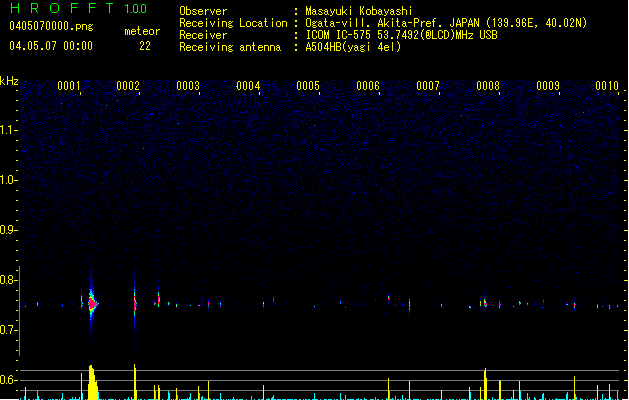Select observer name Masayuki Kobayashi

[x=359, y=11]
